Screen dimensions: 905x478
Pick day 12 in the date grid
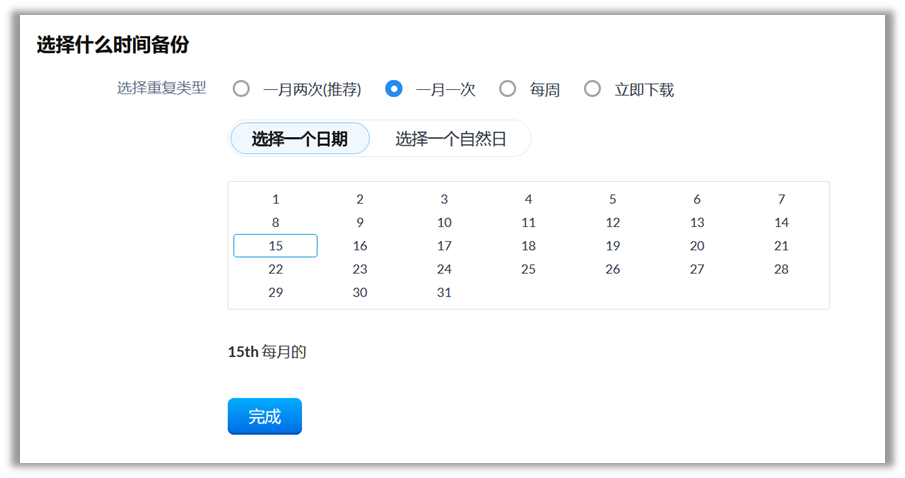613,222
